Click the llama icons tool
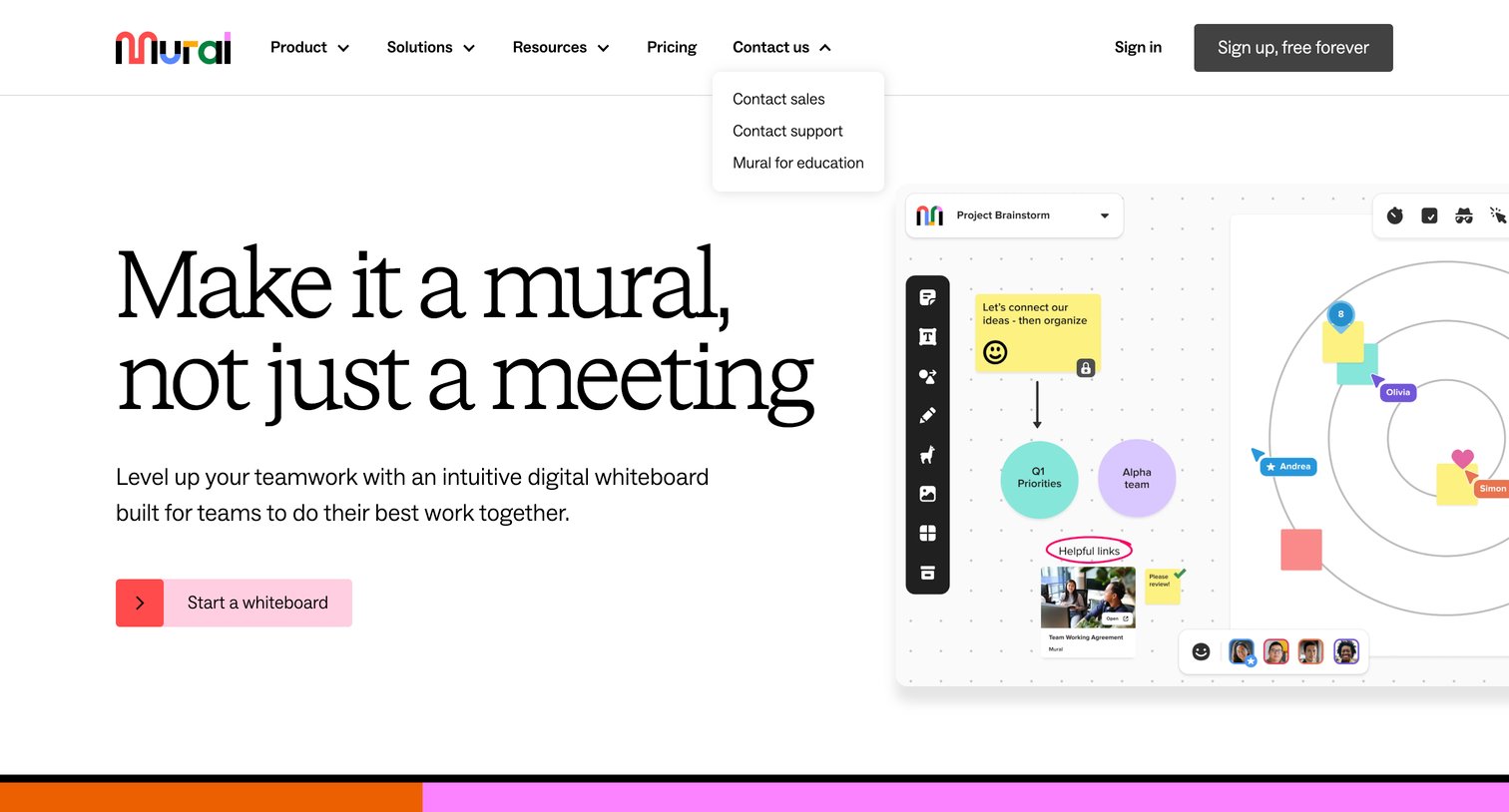The height and width of the screenshot is (812, 1509). (x=927, y=455)
